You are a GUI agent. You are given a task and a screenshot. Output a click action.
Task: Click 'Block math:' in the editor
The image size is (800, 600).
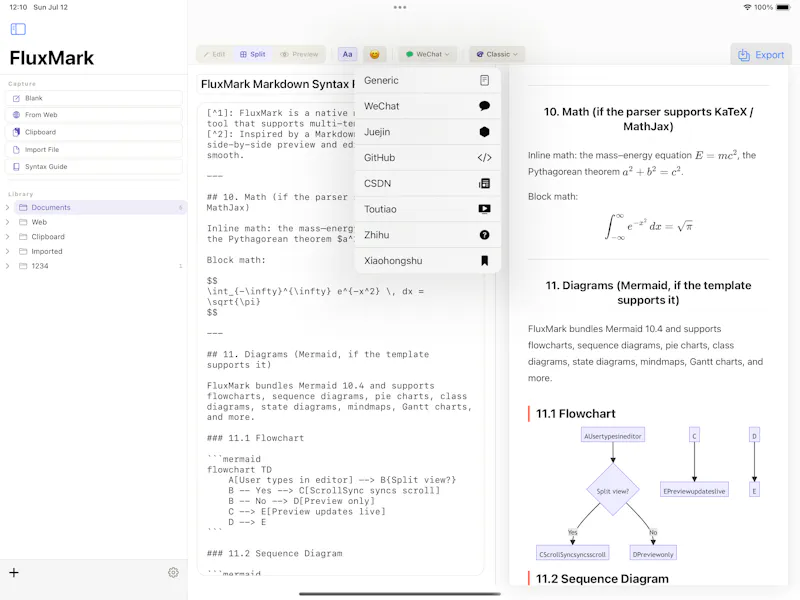click(x=236, y=260)
